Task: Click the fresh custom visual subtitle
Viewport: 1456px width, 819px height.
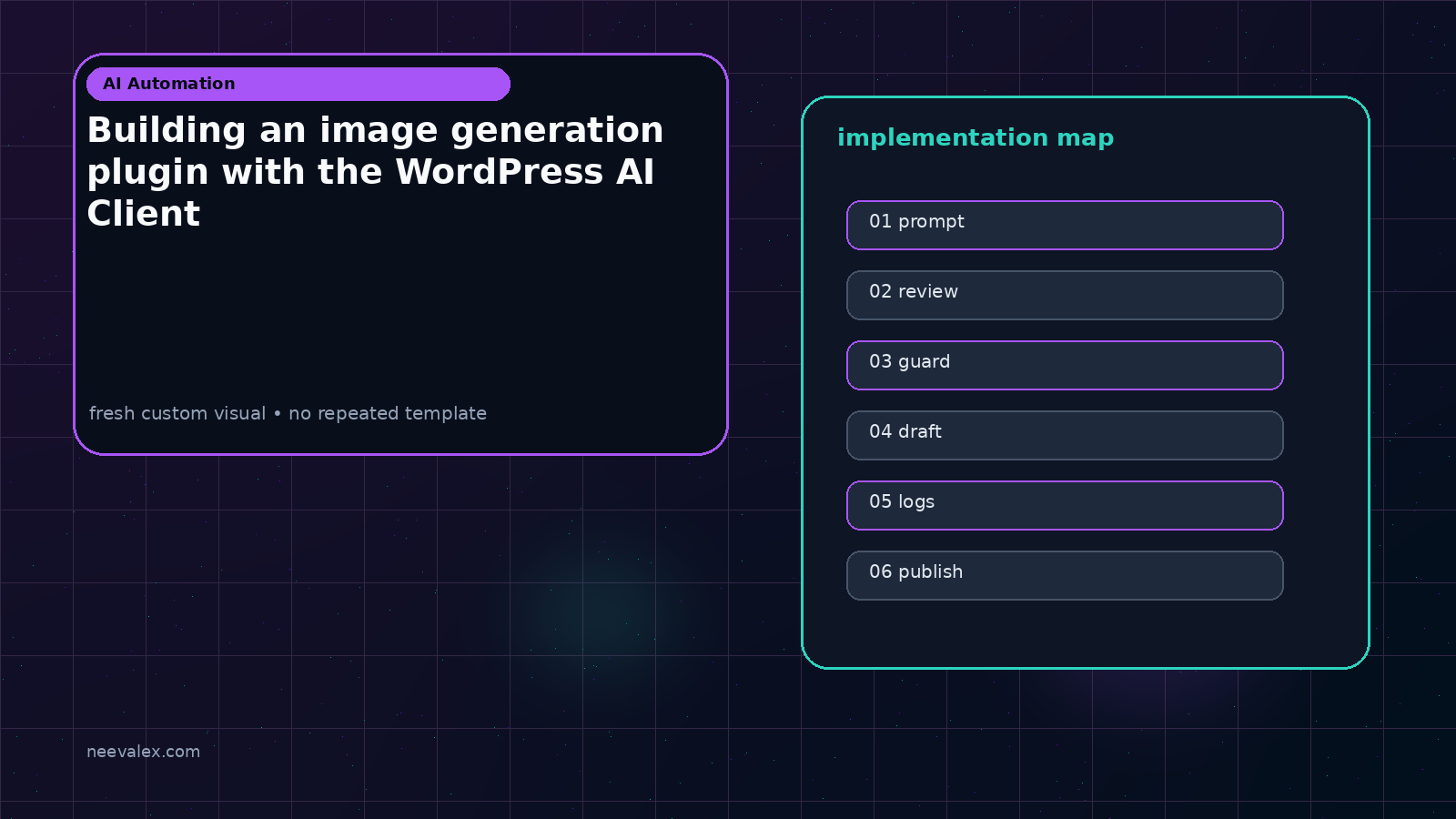Action: click(288, 413)
